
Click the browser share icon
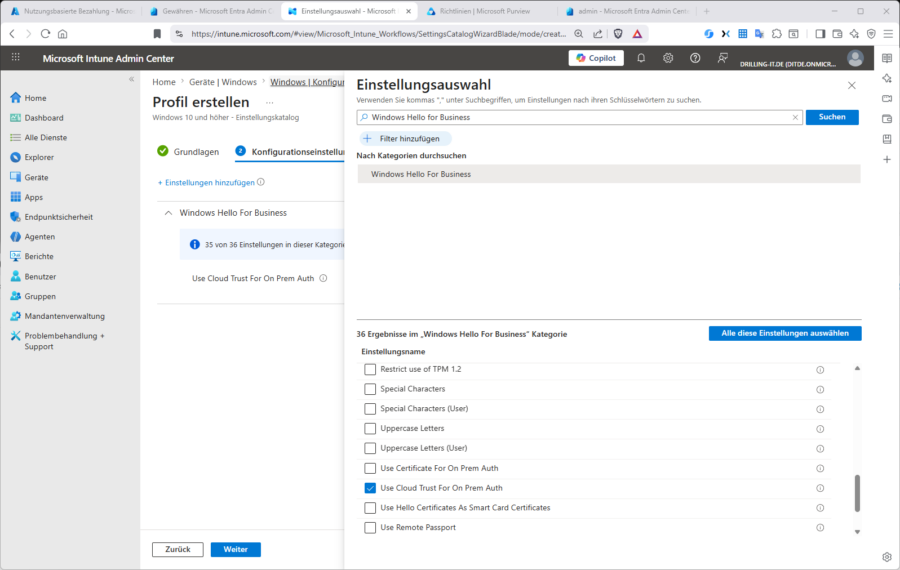click(x=598, y=34)
